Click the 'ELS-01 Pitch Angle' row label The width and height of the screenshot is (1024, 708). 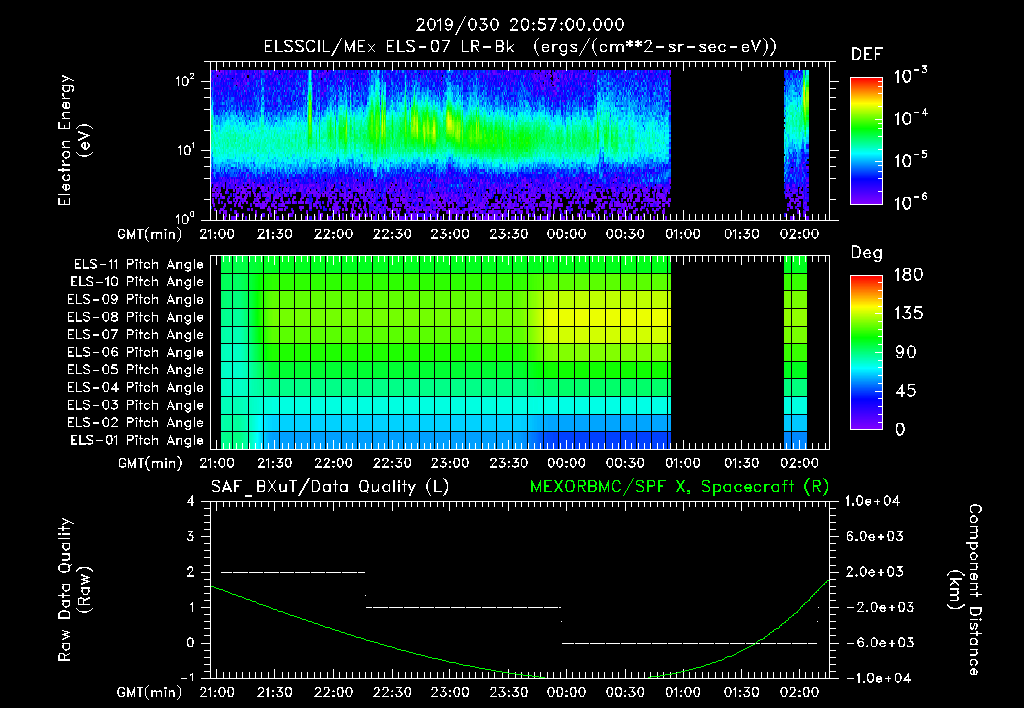(x=137, y=441)
